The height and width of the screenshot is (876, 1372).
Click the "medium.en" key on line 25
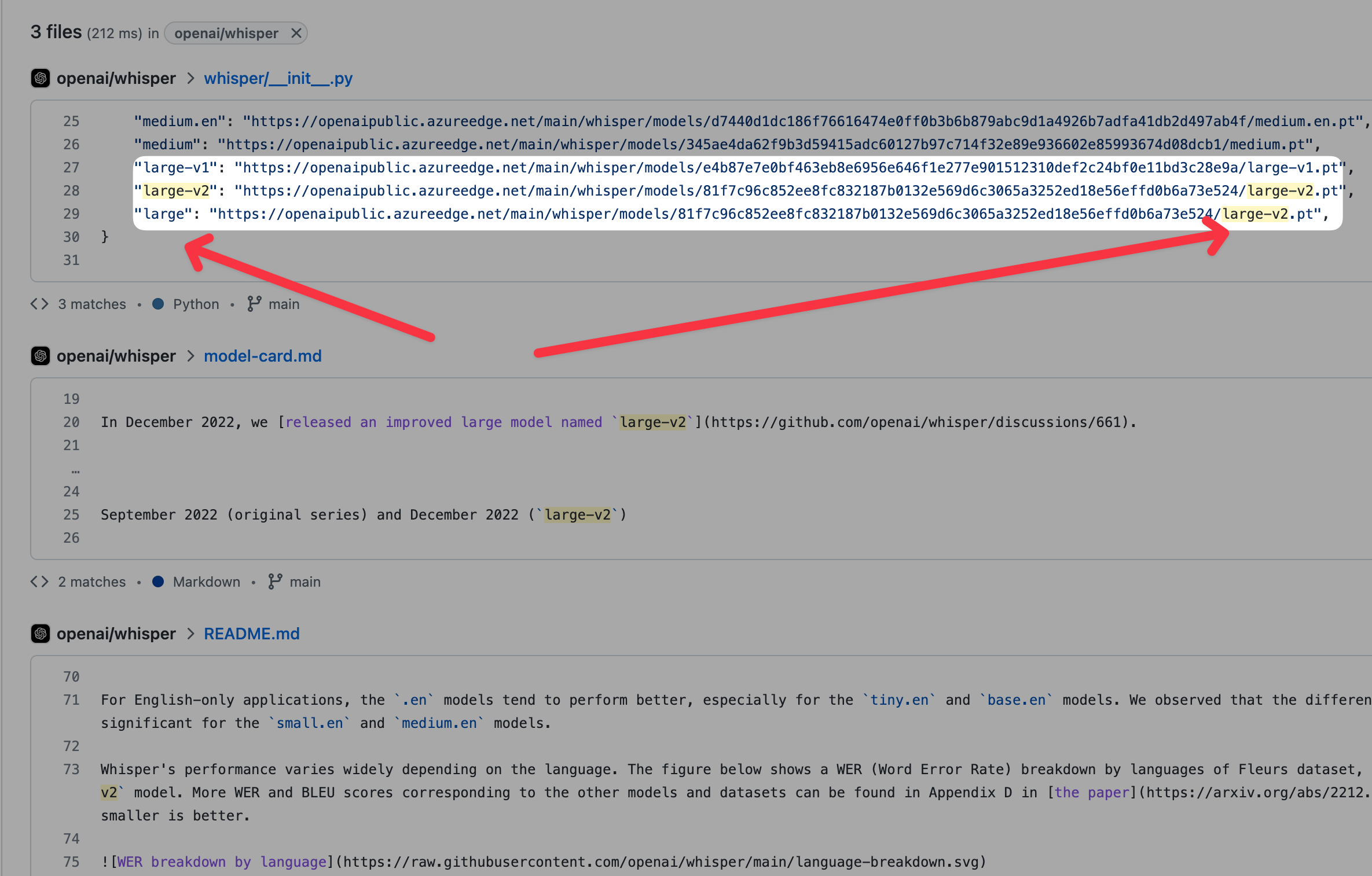pyautogui.click(x=180, y=121)
